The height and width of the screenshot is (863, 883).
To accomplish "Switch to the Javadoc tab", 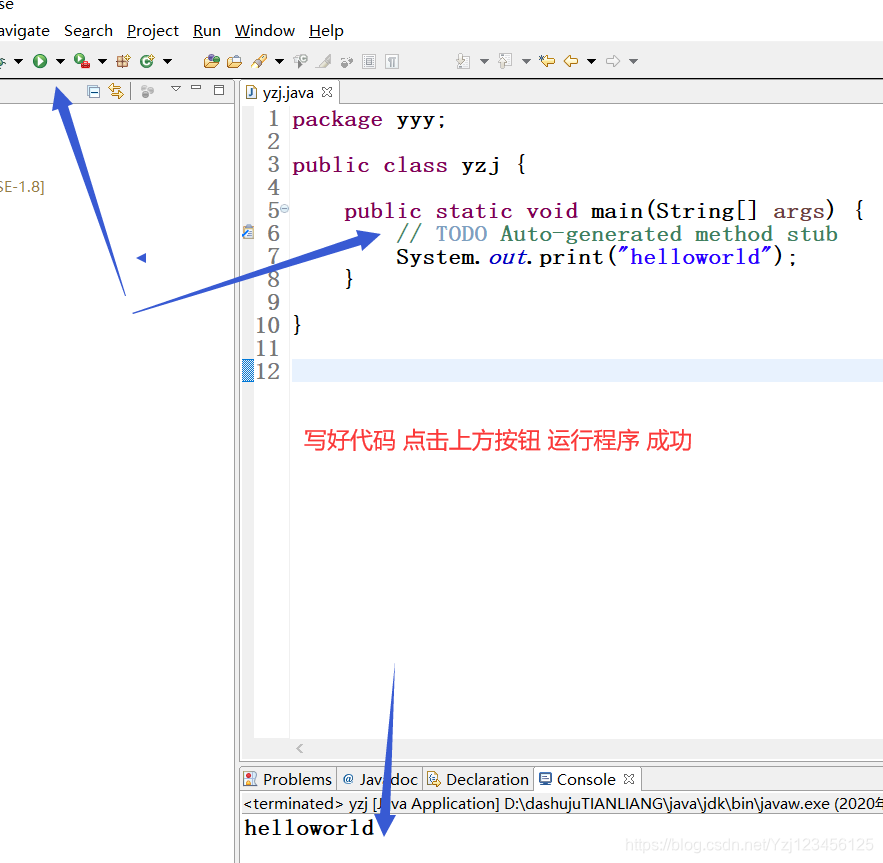I will 381,779.
